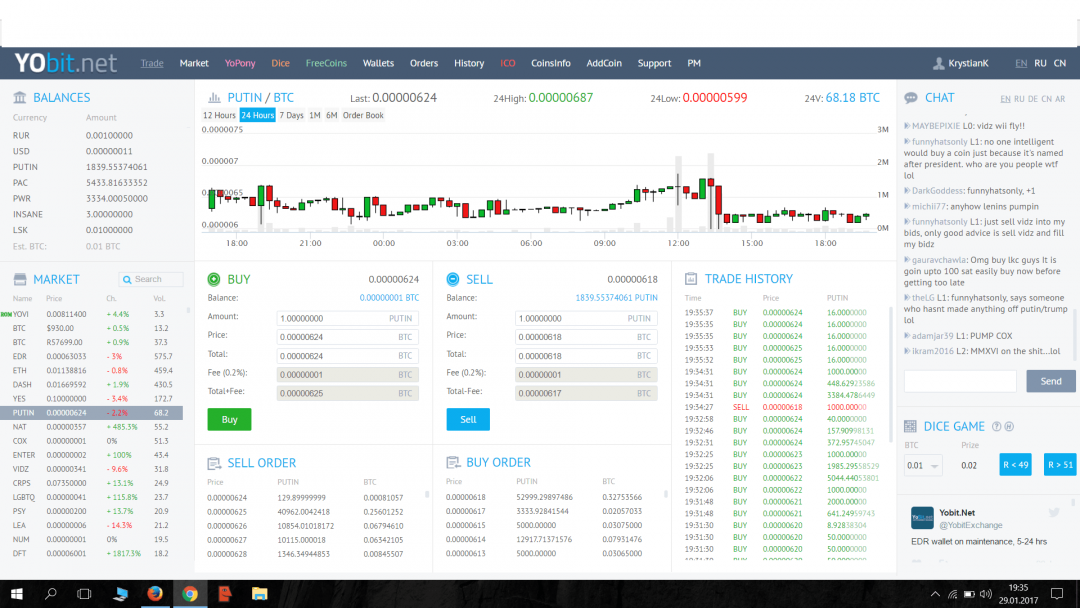
Task: Switch chart to 12 Hours range
Action: 219,115
